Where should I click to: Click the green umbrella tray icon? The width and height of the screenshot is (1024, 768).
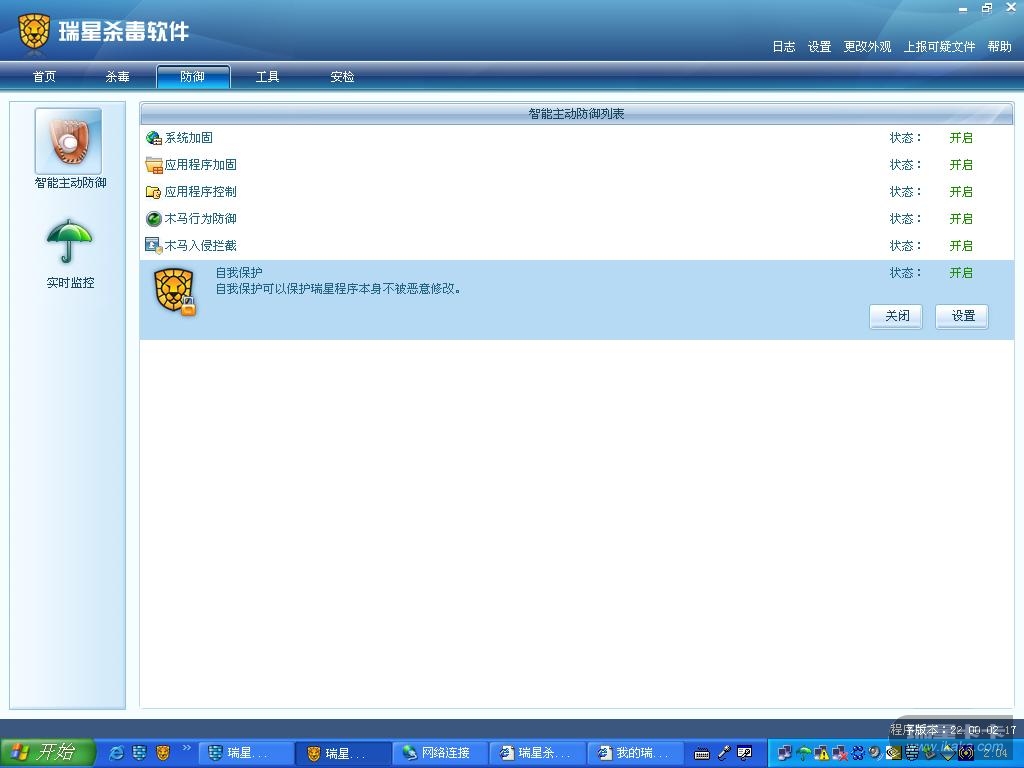[805, 754]
